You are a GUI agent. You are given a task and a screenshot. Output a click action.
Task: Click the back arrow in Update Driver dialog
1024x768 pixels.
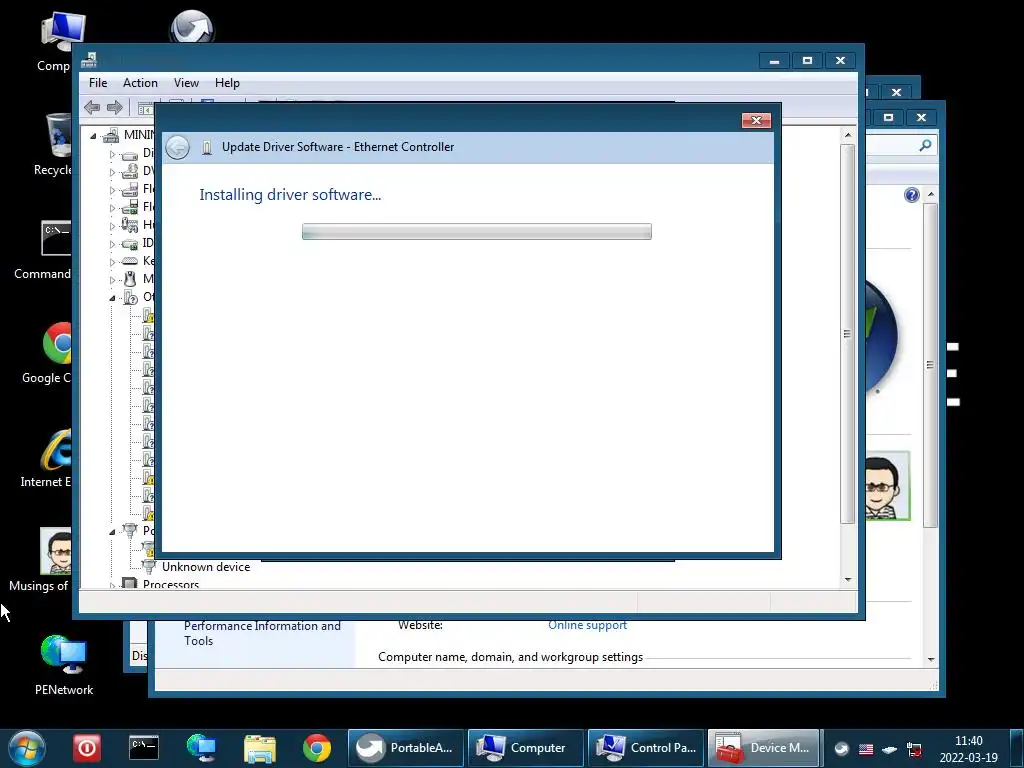(177, 148)
